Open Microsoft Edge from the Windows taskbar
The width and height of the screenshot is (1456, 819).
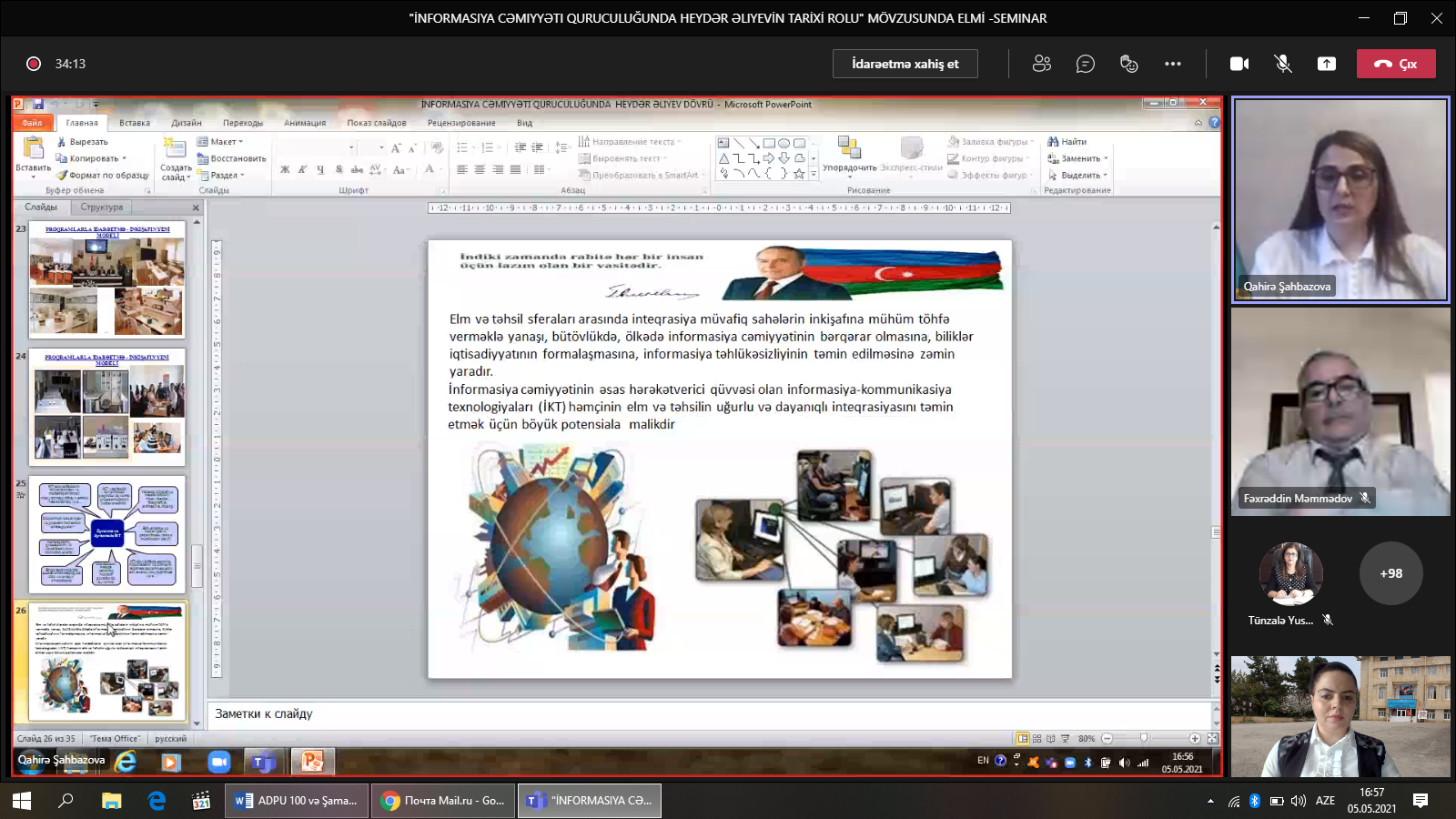click(157, 801)
